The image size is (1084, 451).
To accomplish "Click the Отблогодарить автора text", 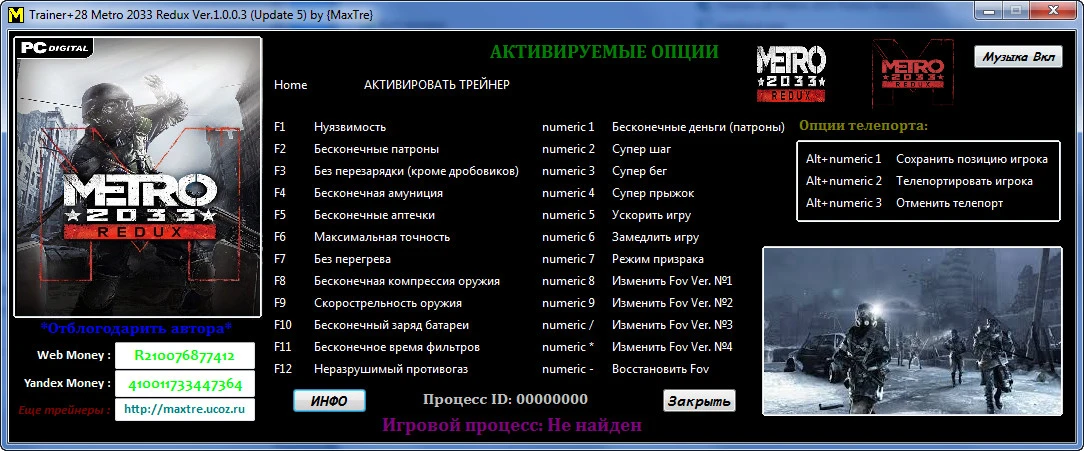I will [x=136, y=327].
